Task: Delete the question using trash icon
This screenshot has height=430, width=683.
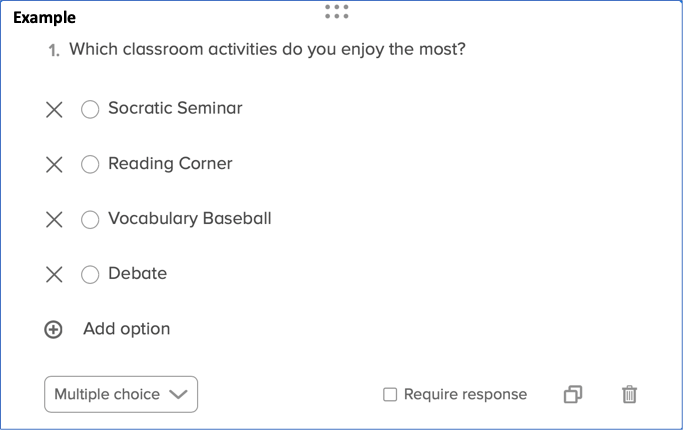Action: click(x=629, y=395)
